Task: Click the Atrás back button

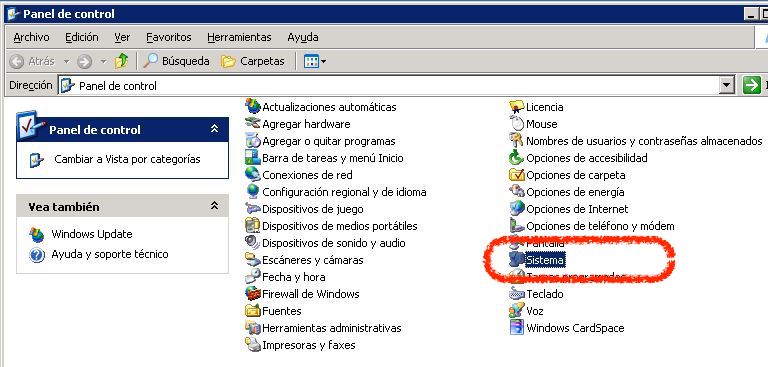Action: click(32, 61)
